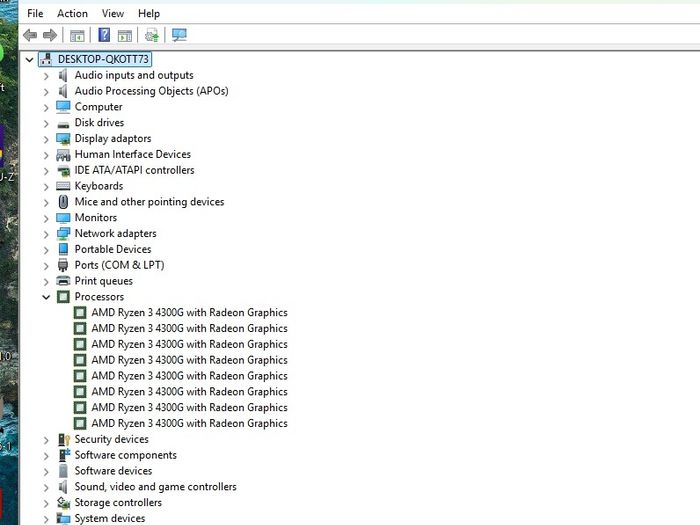
Task: Collapse the Processors node
Action: tap(46, 297)
